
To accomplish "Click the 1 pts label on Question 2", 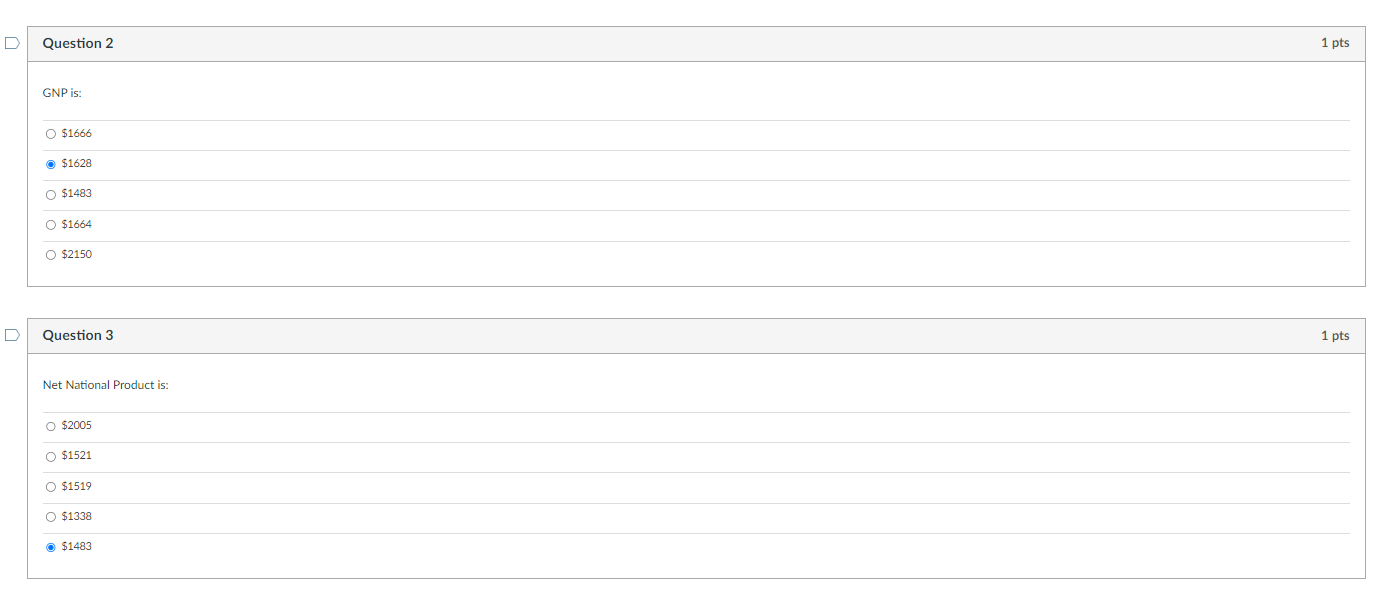I will [x=1334, y=43].
